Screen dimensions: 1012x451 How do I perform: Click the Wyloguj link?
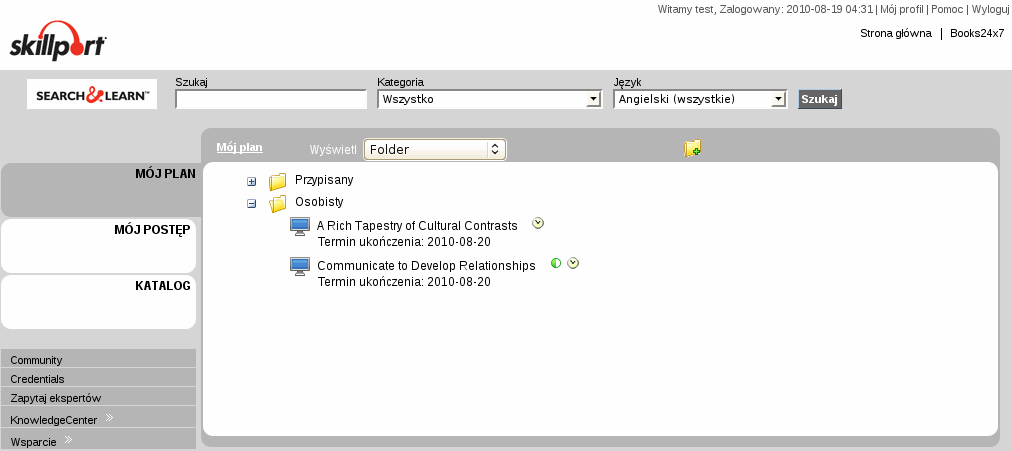990,9
